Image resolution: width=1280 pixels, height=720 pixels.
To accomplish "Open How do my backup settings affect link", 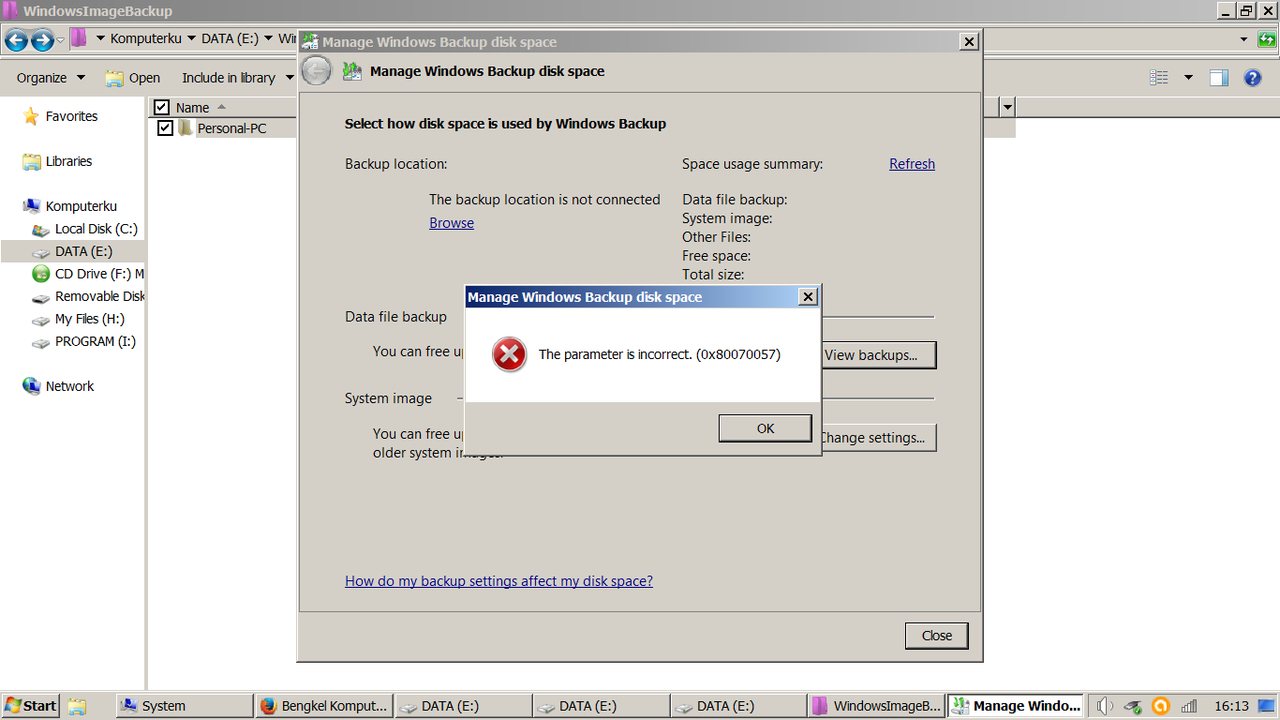I will coord(499,581).
